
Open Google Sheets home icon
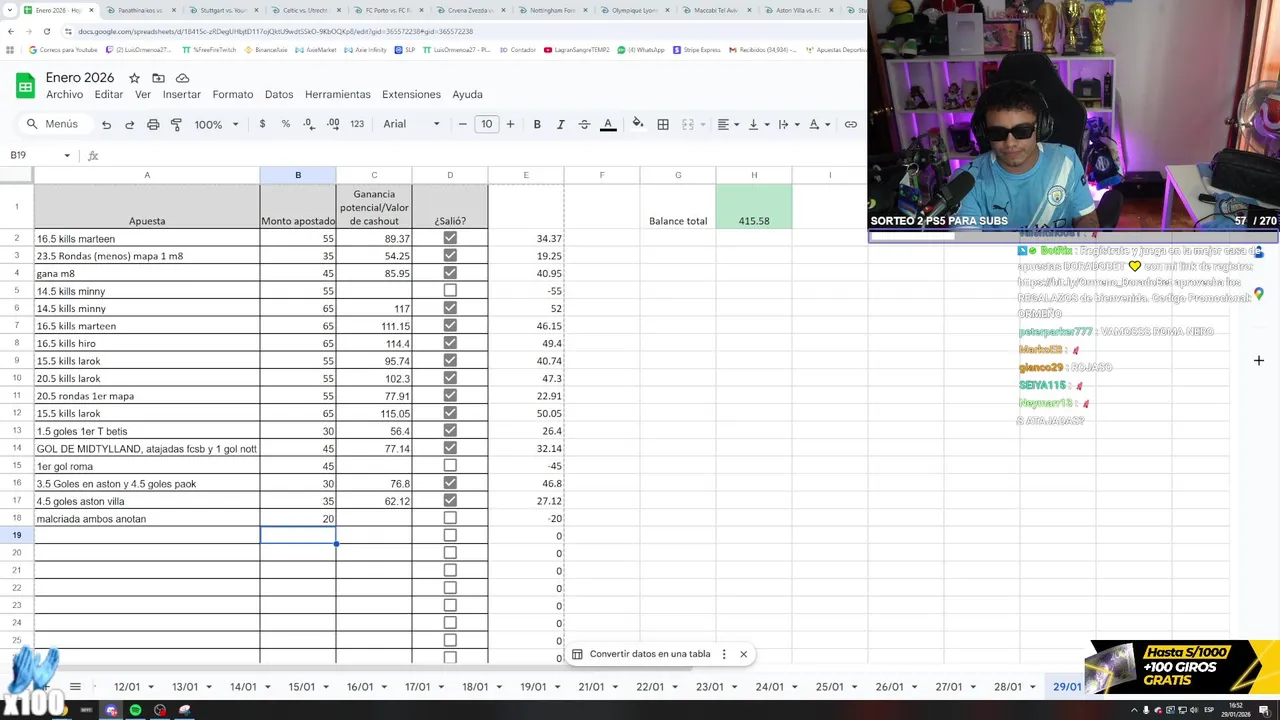[25, 85]
